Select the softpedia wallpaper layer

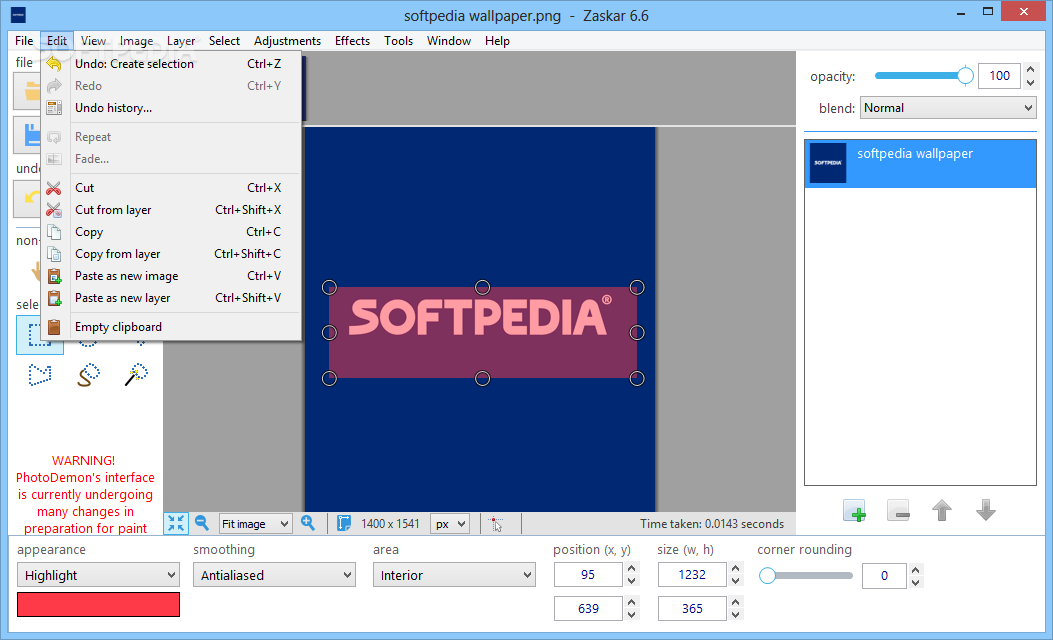(920, 163)
